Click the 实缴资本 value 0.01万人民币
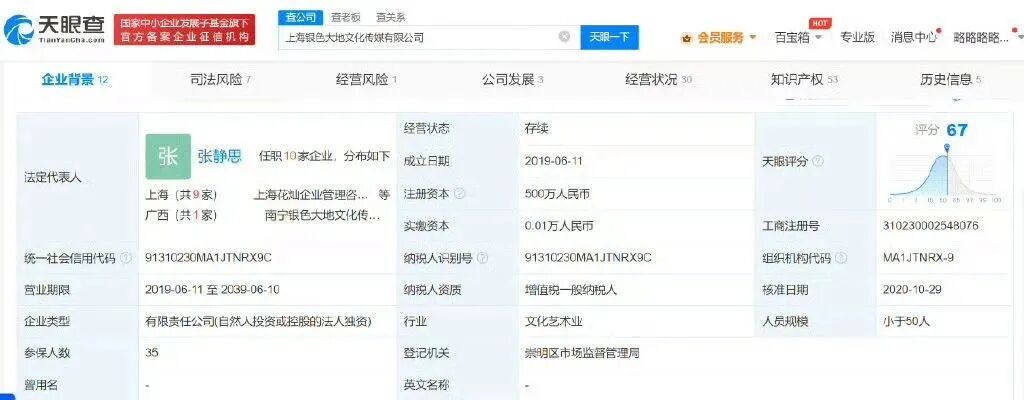The width and height of the screenshot is (1024, 400). (x=558, y=225)
